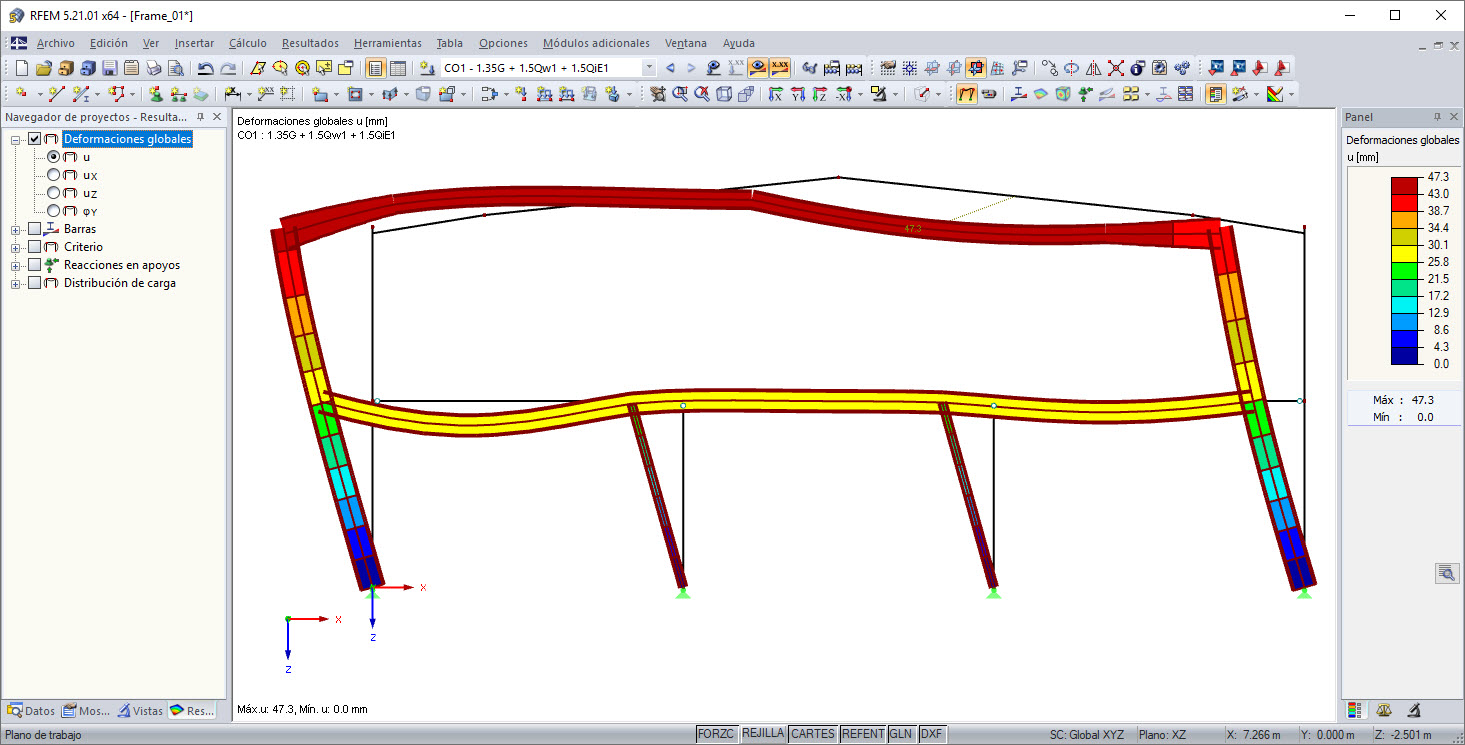The width and height of the screenshot is (1465, 745).
Task: Check Distribución de carga checkbox
Action: pyautogui.click(x=35, y=283)
